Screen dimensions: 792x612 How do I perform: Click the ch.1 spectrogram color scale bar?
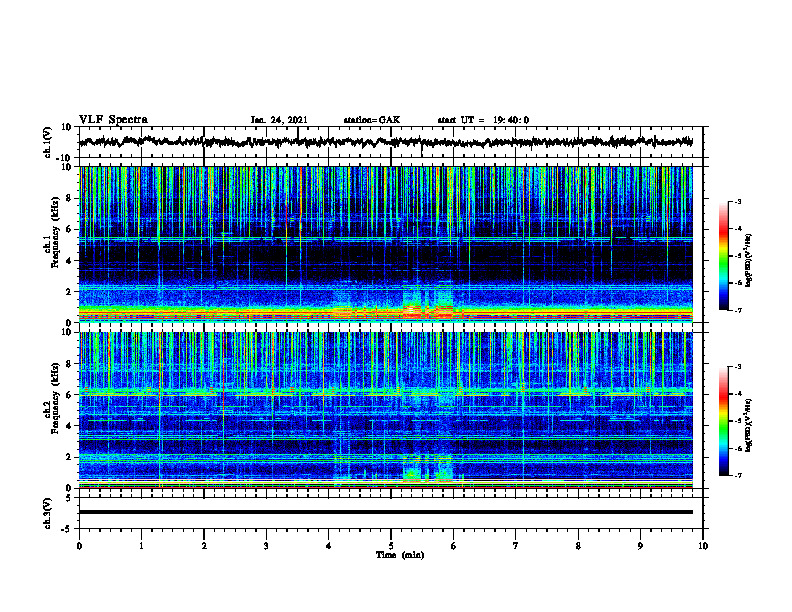(x=723, y=256)
